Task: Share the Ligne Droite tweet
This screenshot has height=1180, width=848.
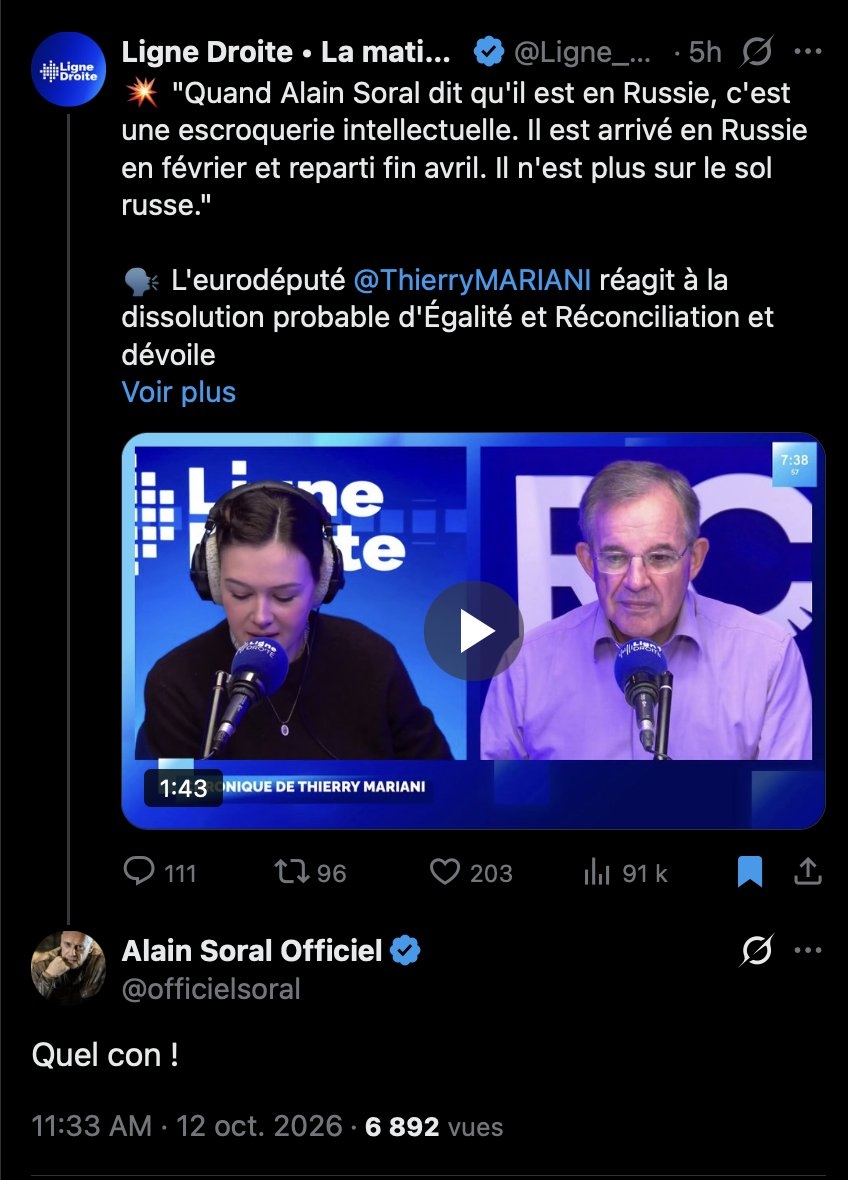Action: (x=807, y=871)
